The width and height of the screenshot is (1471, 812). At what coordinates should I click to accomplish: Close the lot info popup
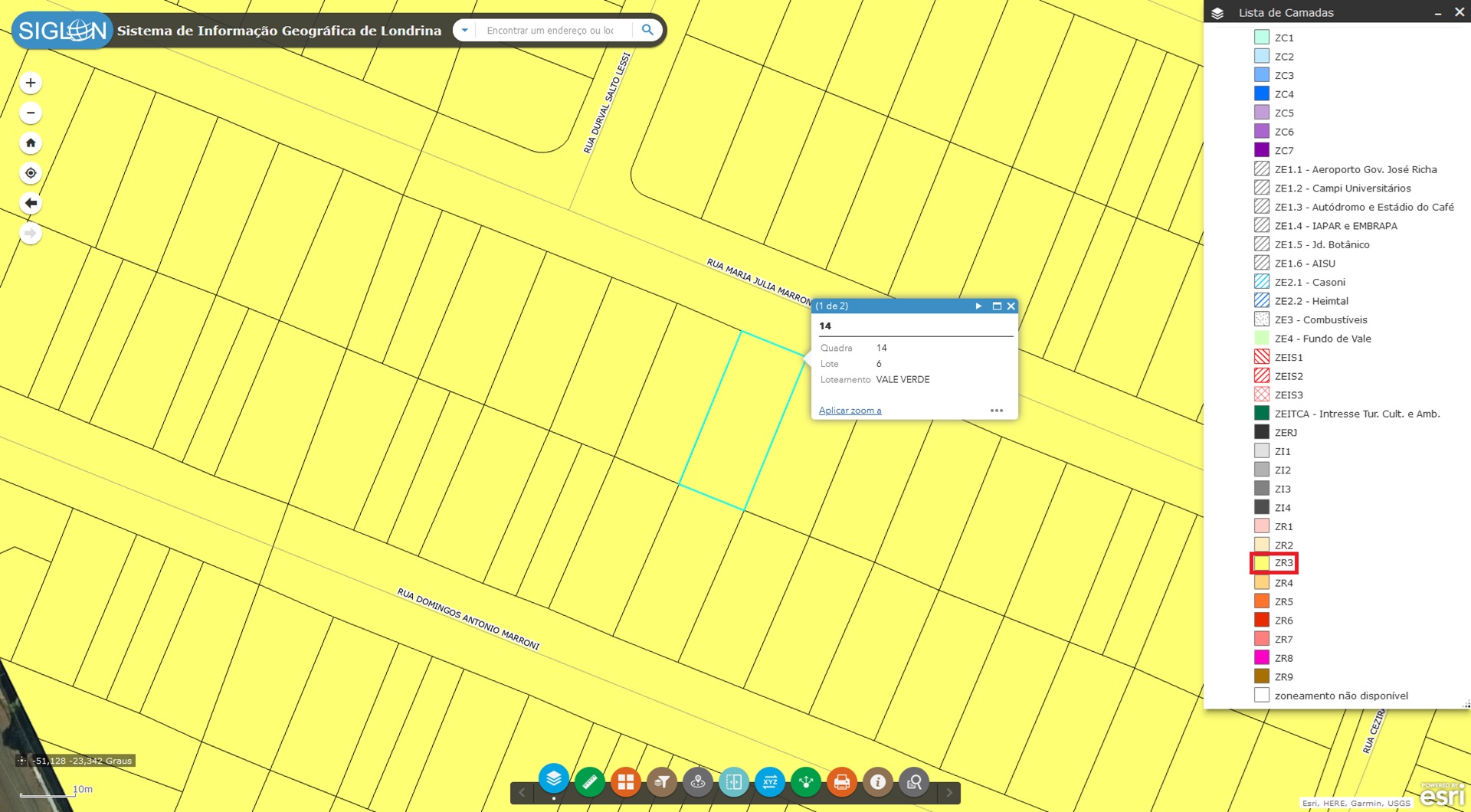1011,306
